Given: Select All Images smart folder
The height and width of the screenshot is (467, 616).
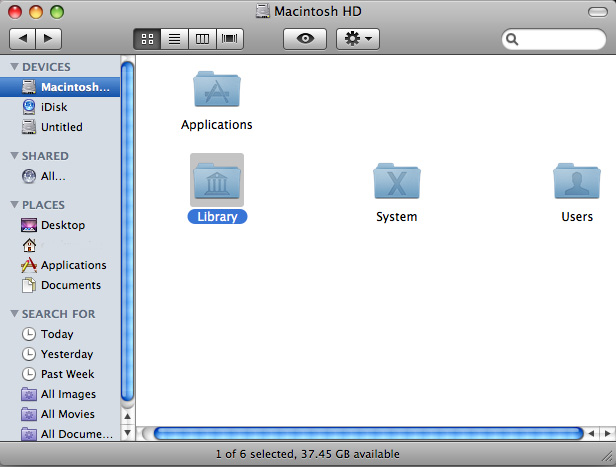Looking at the screenshot, I should point(60,394).
